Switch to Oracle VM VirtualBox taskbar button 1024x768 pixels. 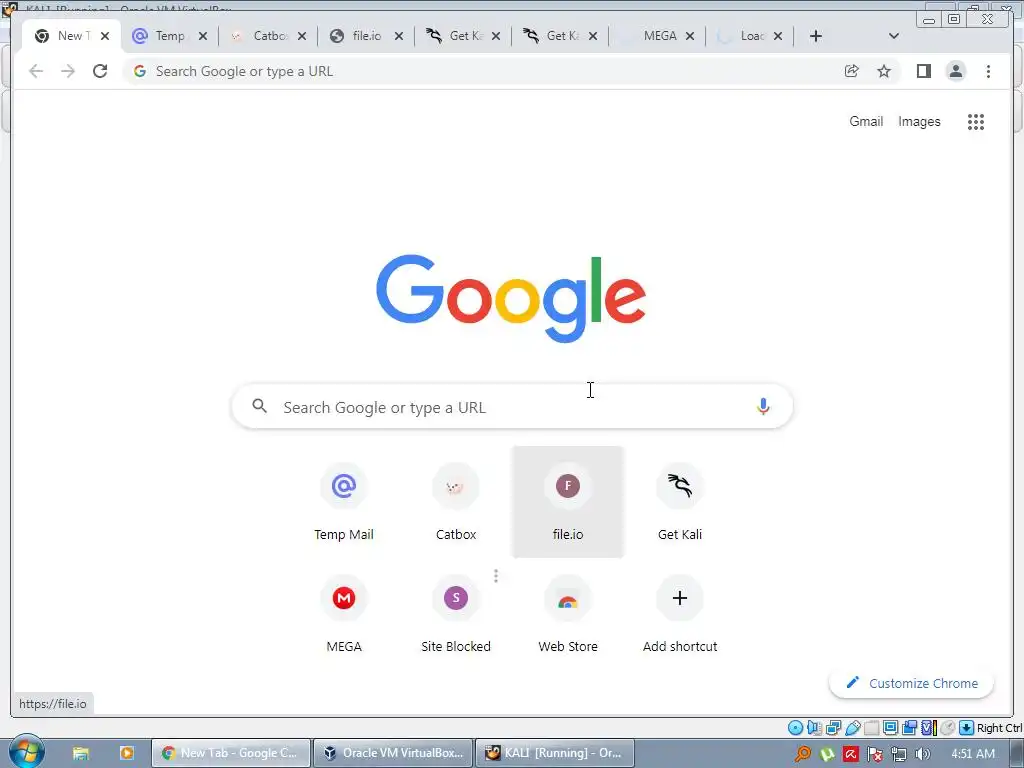coord(394,753)
